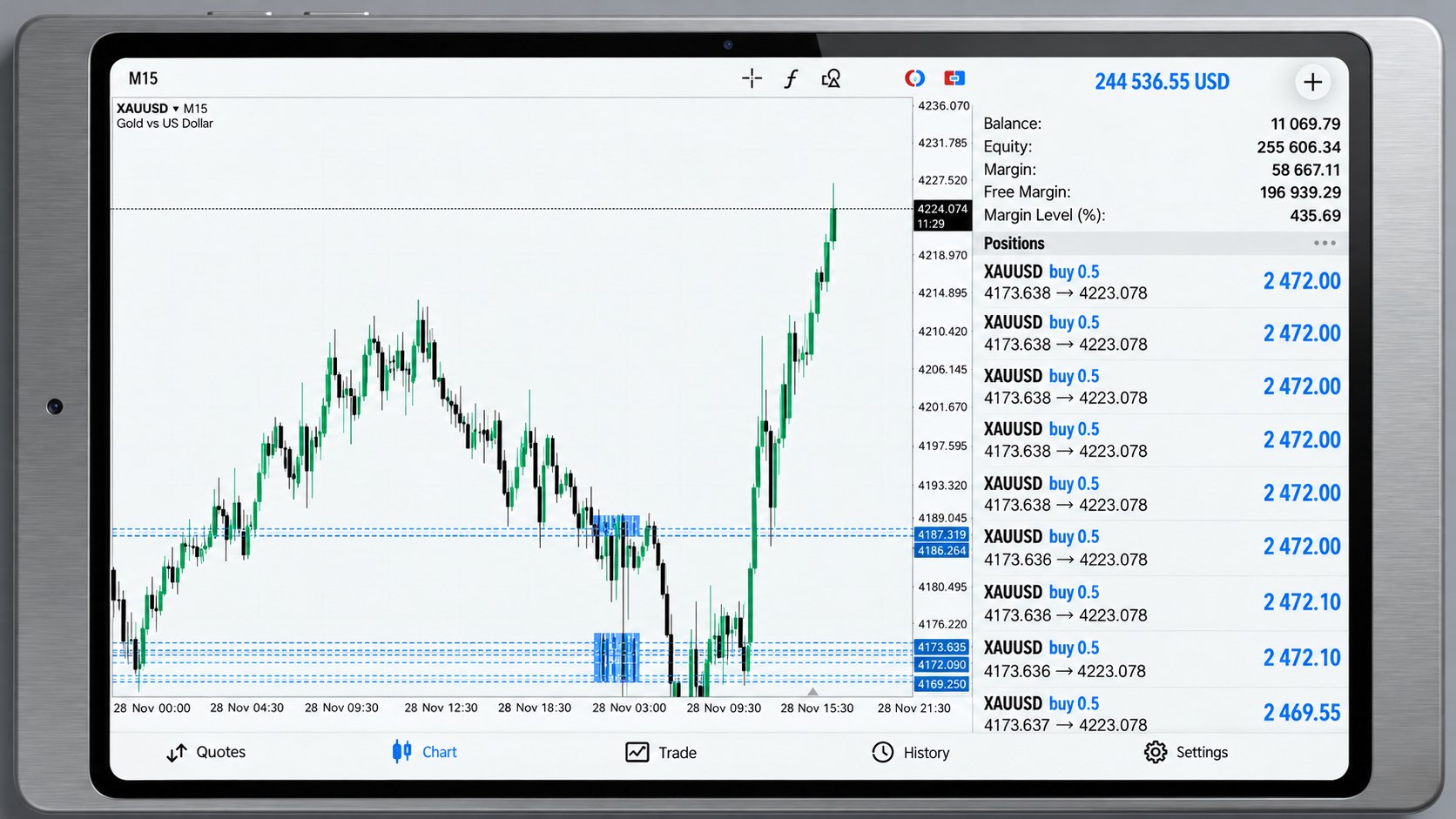Click the Chart candlestick icon
This screenshot has height=819, width=1456.
pyautogui.click(x=401, y=751)
